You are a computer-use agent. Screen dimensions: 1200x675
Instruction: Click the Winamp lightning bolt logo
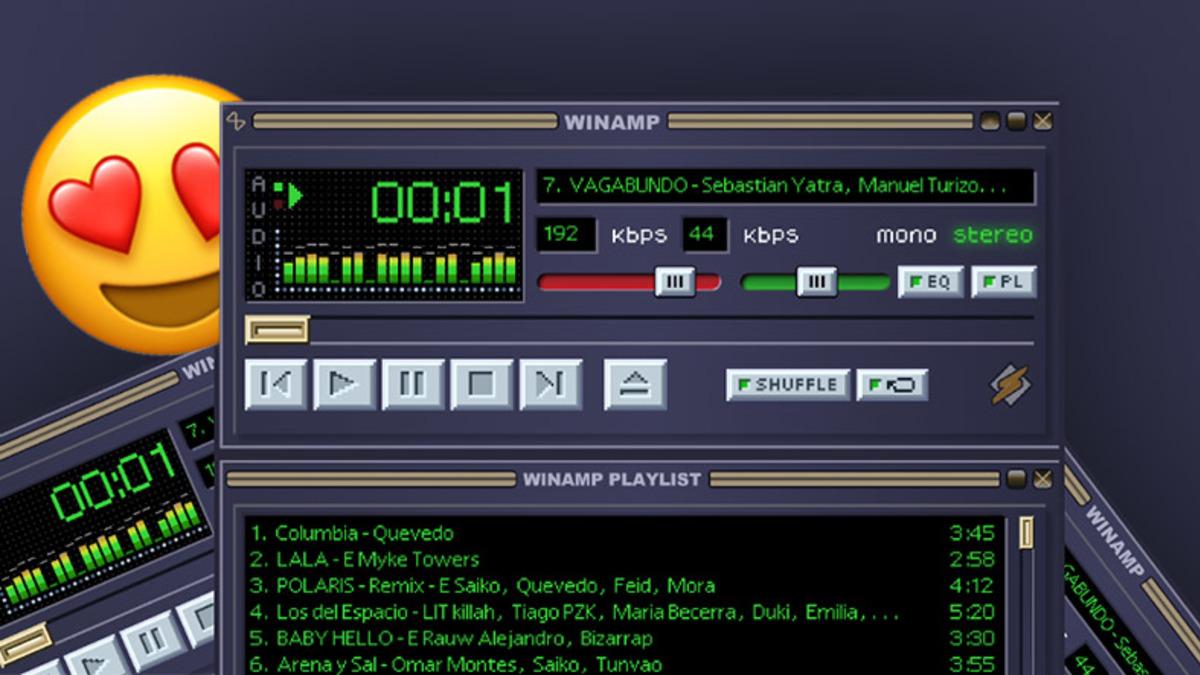(x=1009, y=385)
